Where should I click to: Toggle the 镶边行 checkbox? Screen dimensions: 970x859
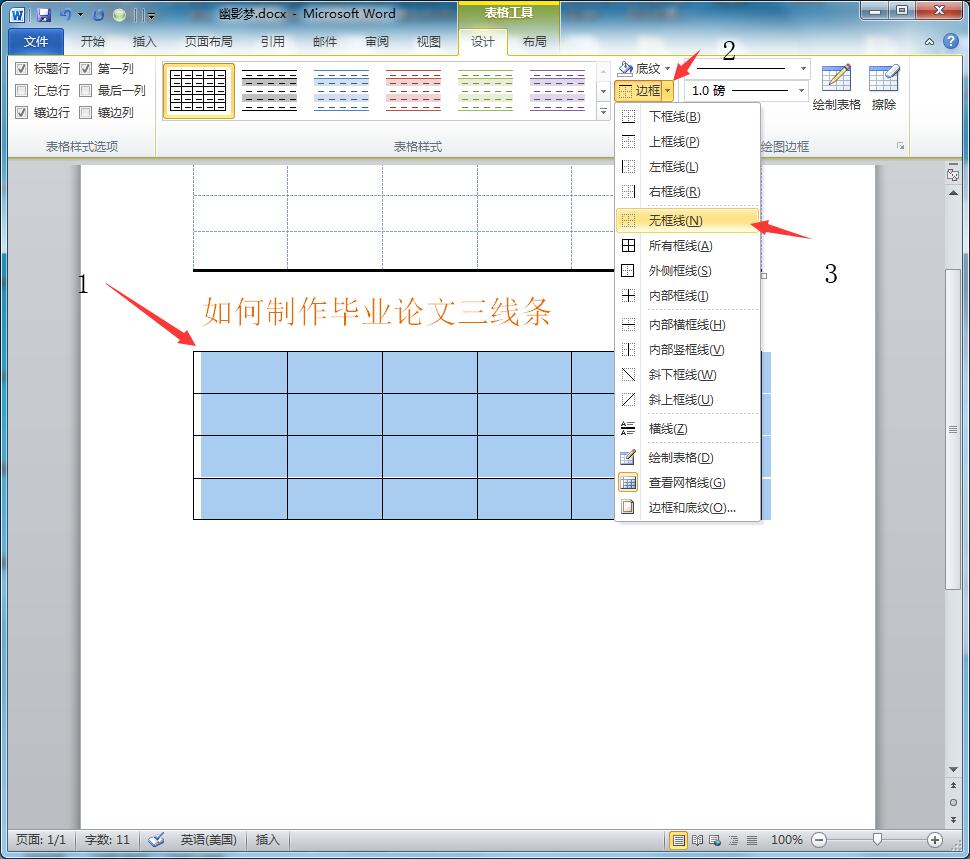tap(22, 113)
